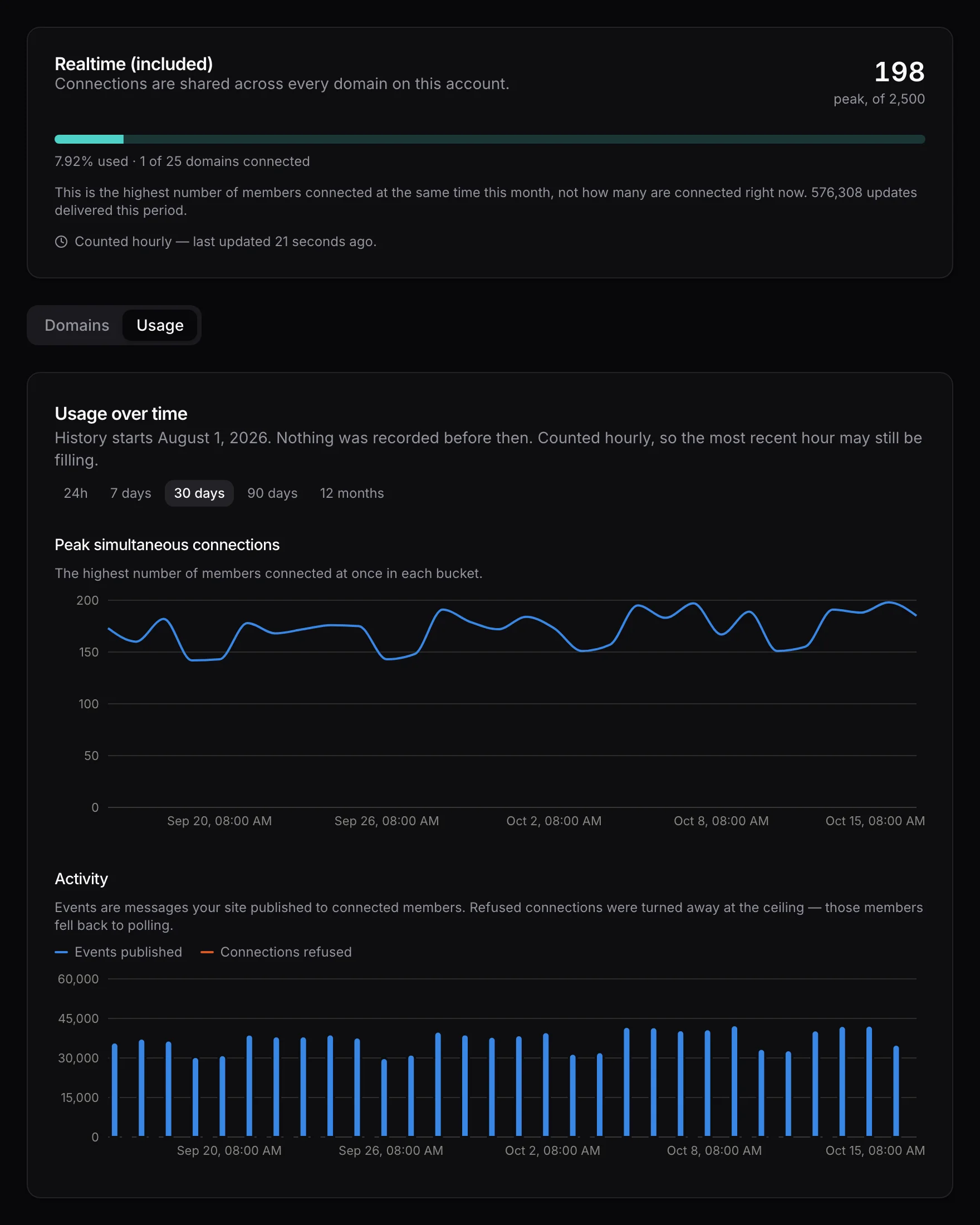Click 'Oct 2, 08:00 AM' on connections chart

pos(554,821)
